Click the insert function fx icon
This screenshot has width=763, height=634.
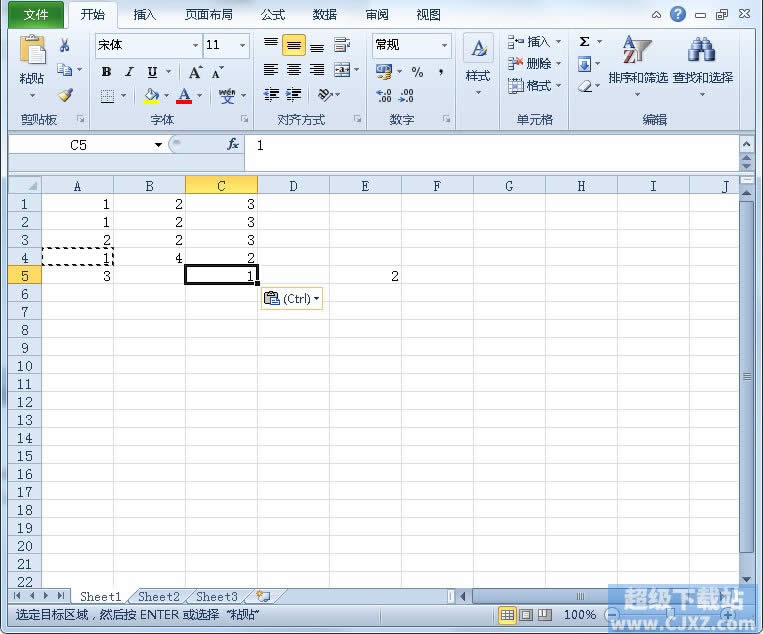[x=233, y=145]
